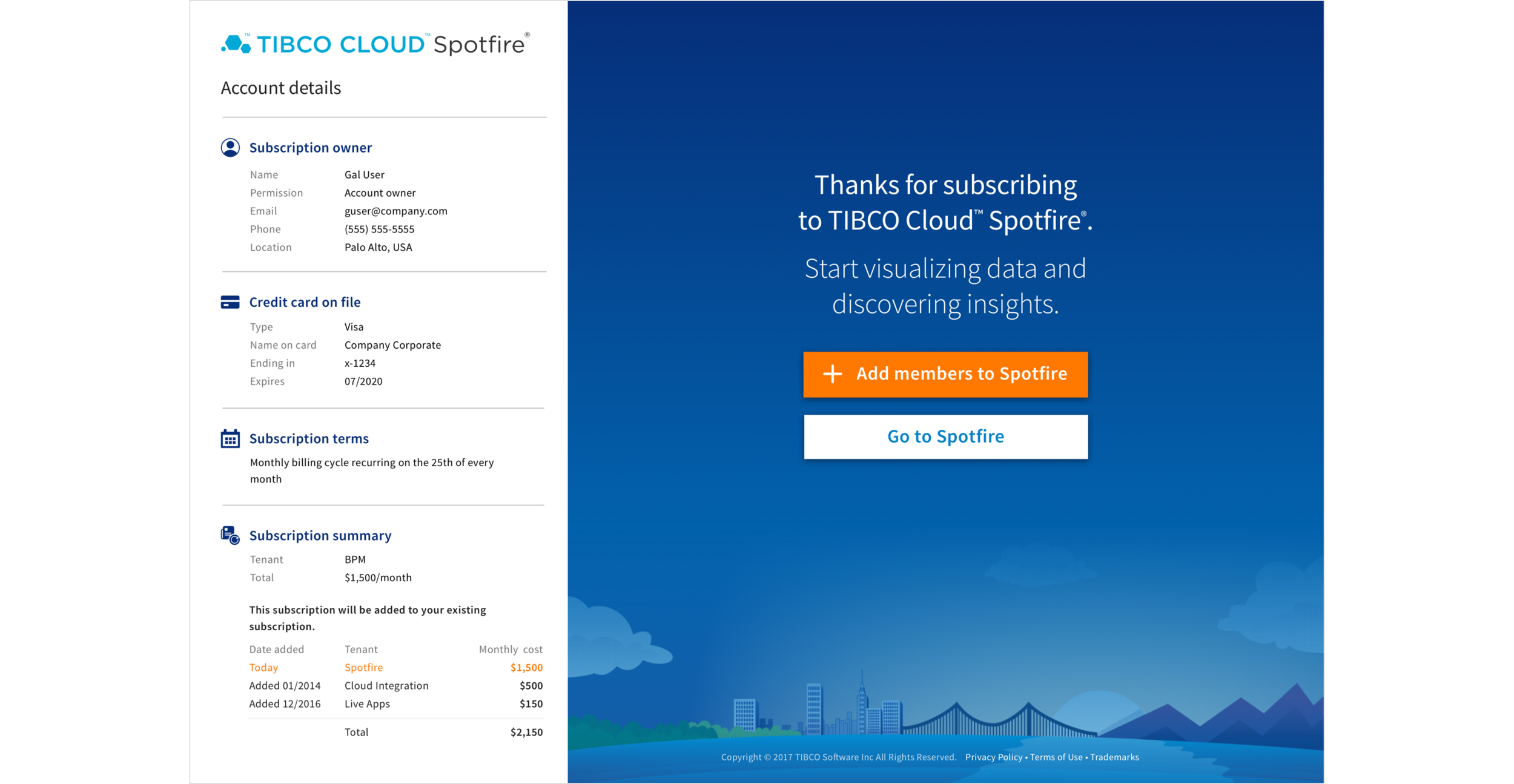Click the plus icon on the orange button
The image size is (1514, 784).
coord(833,374)
